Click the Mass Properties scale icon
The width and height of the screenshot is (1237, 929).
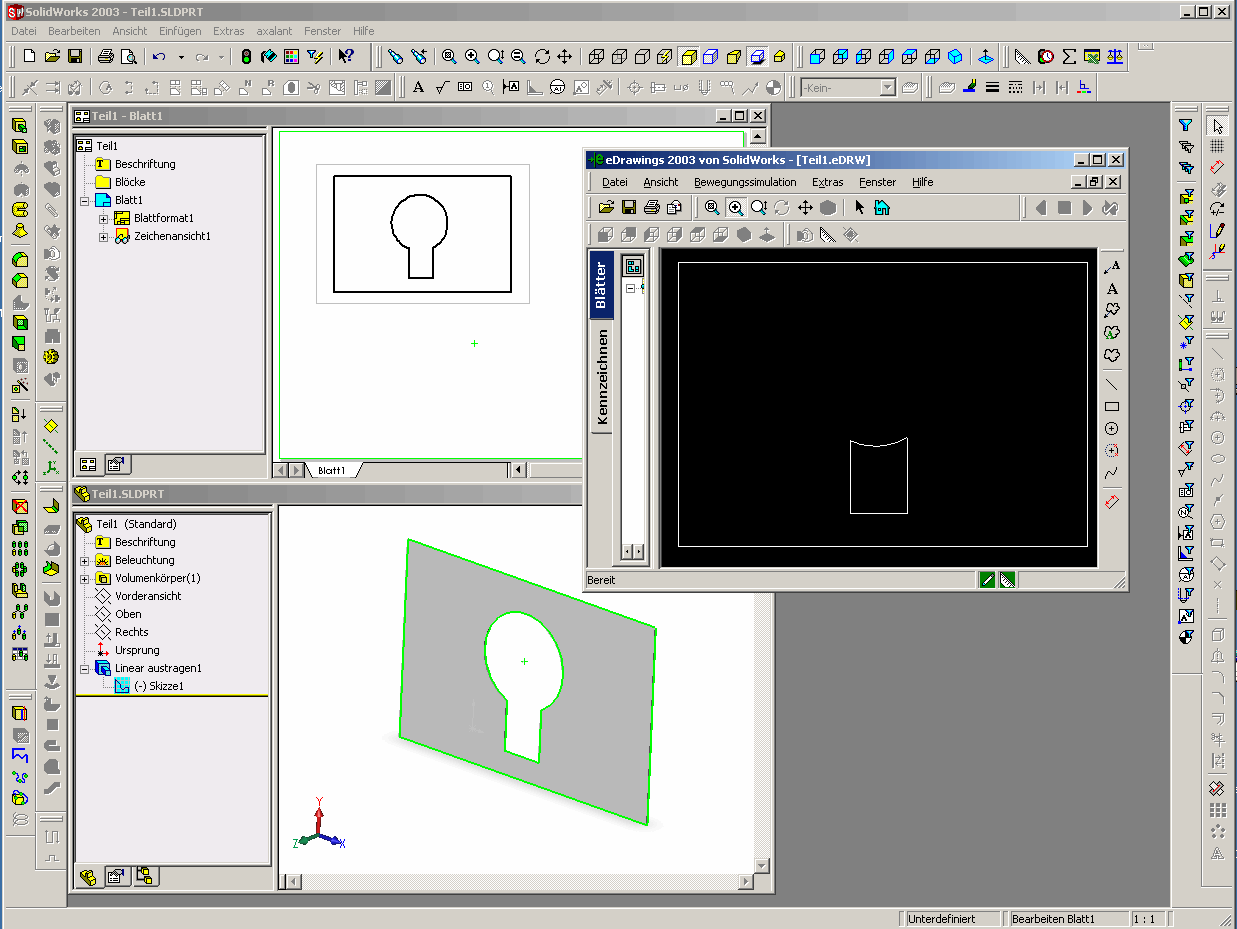point(1115,57)
